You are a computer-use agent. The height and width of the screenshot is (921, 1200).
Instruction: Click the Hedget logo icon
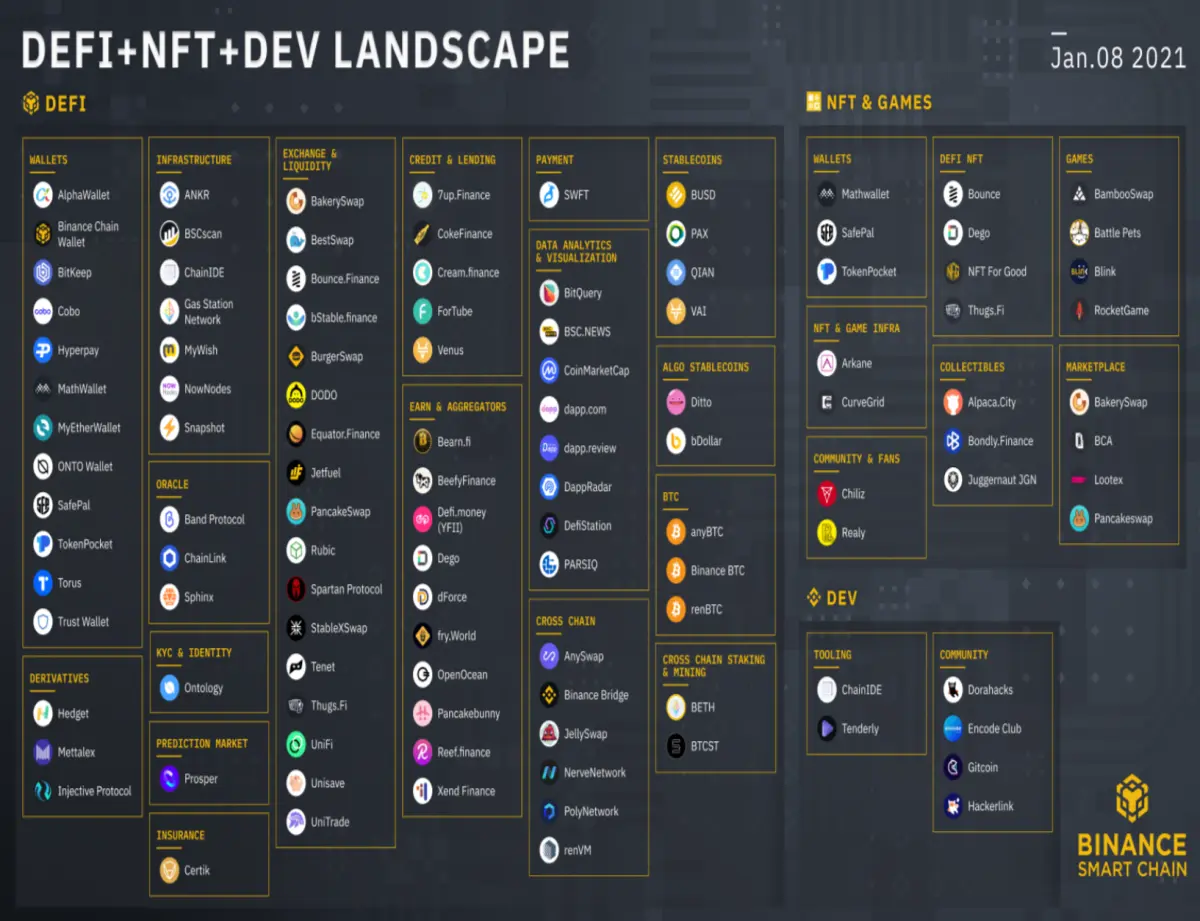tap(43, 713)
